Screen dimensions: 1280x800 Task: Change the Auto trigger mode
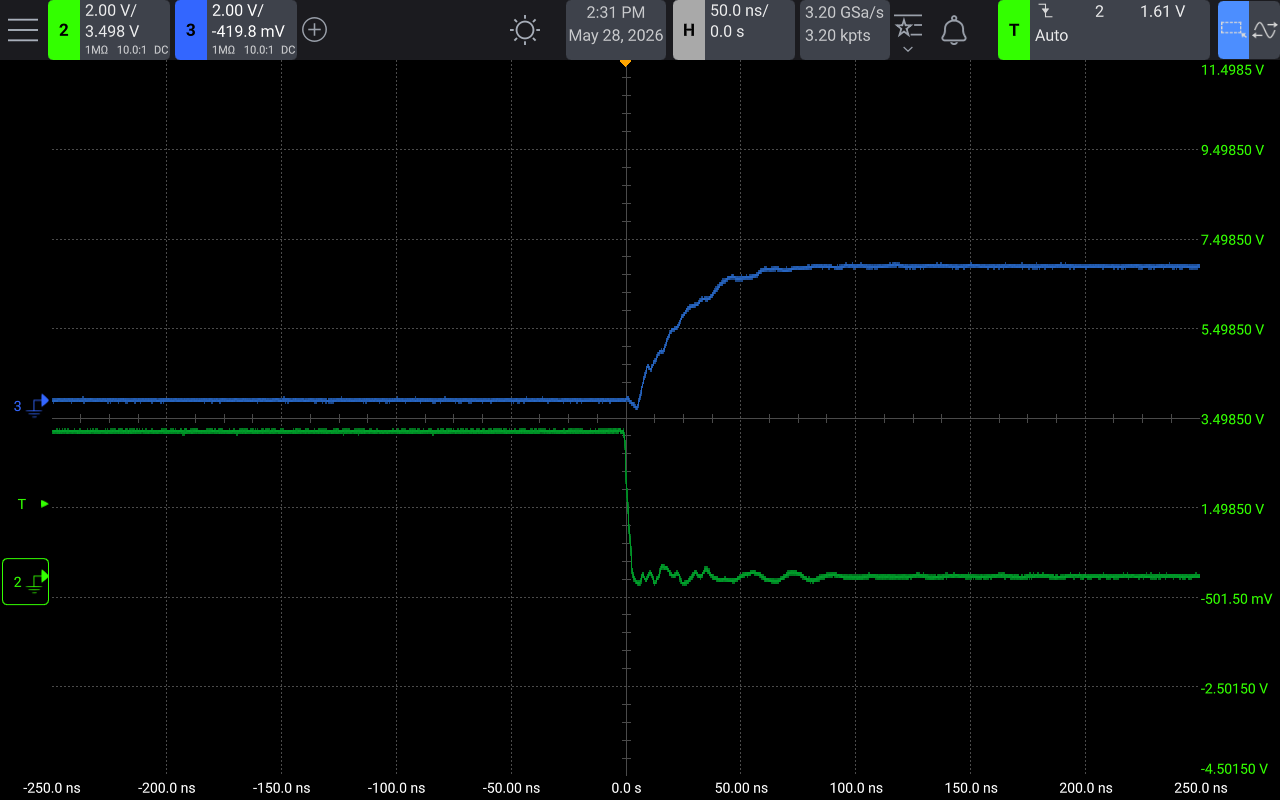point(1052,35)
